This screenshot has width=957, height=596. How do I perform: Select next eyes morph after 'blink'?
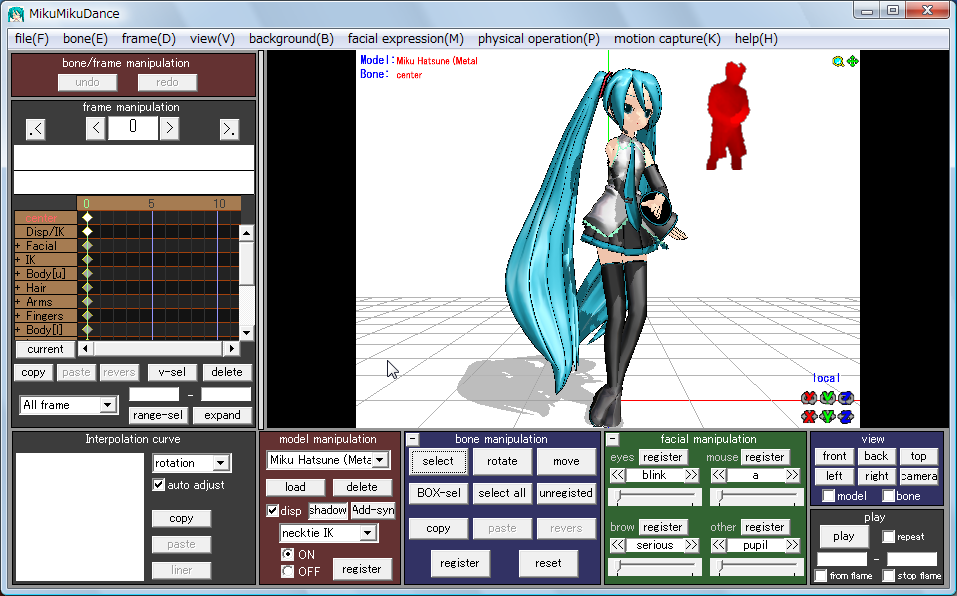(692, 475)
